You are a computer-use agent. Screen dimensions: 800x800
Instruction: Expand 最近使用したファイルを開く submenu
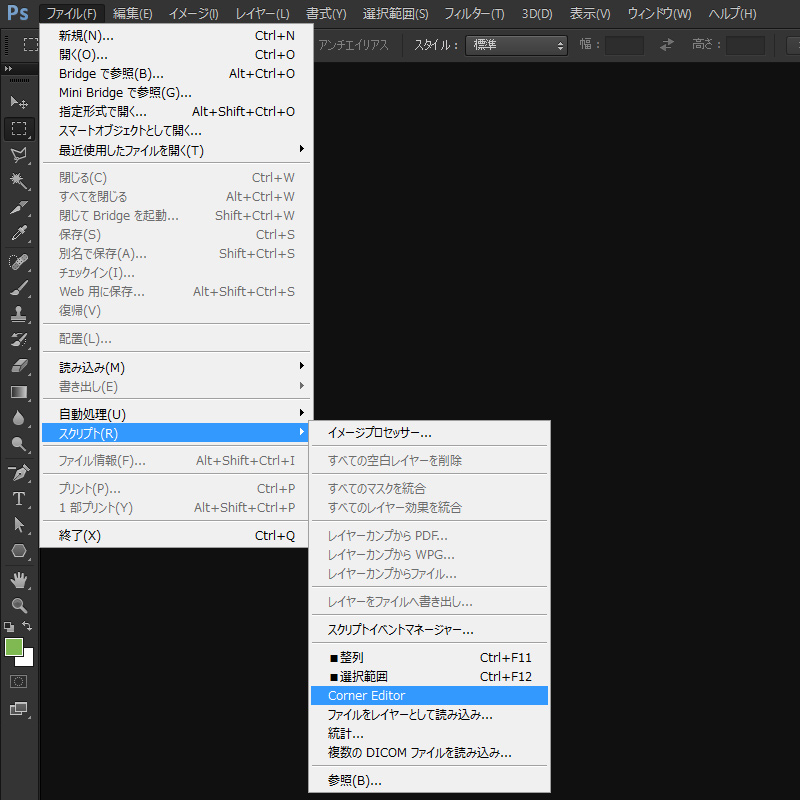177,151
